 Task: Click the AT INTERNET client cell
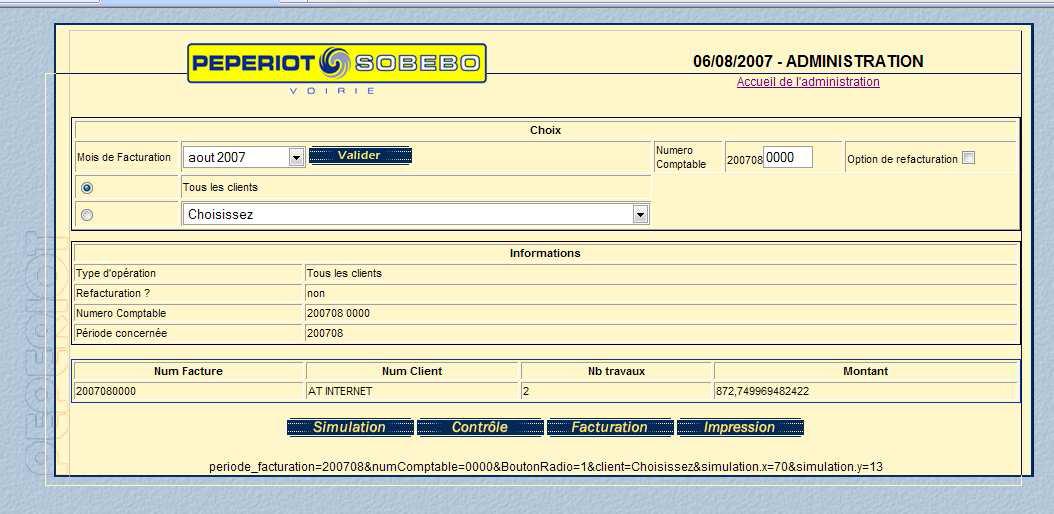pyautogui.click(x=413, y=391)
